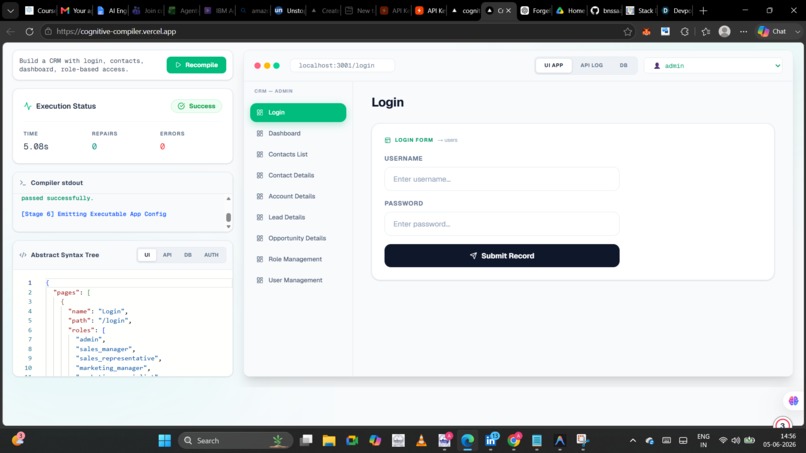Open Account Details in the sidebar
Viewport: 806px width, 453px height.
(x=298, y=196)
